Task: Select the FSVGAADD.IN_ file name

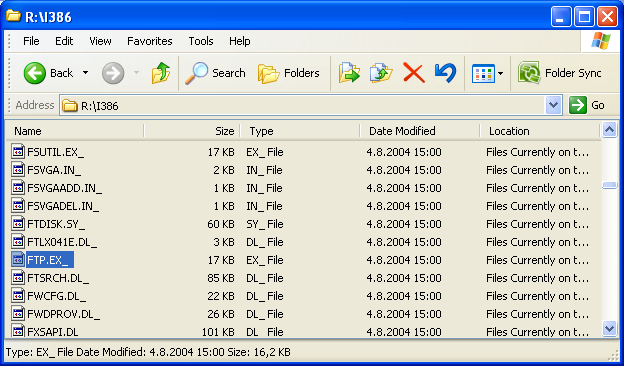Action: 64,188
